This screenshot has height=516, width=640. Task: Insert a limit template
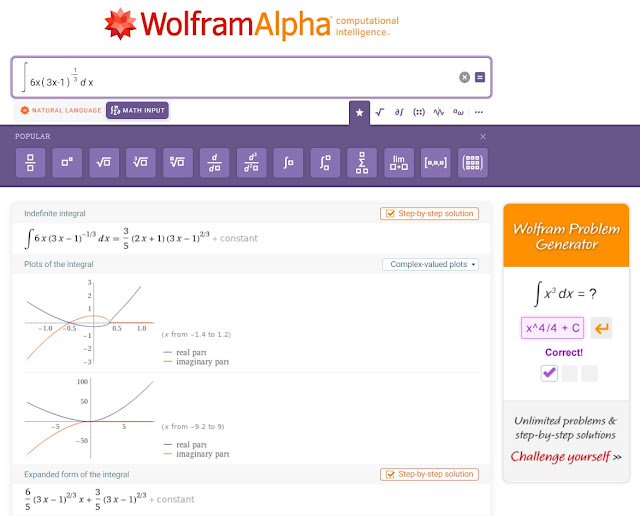[399, 163]
